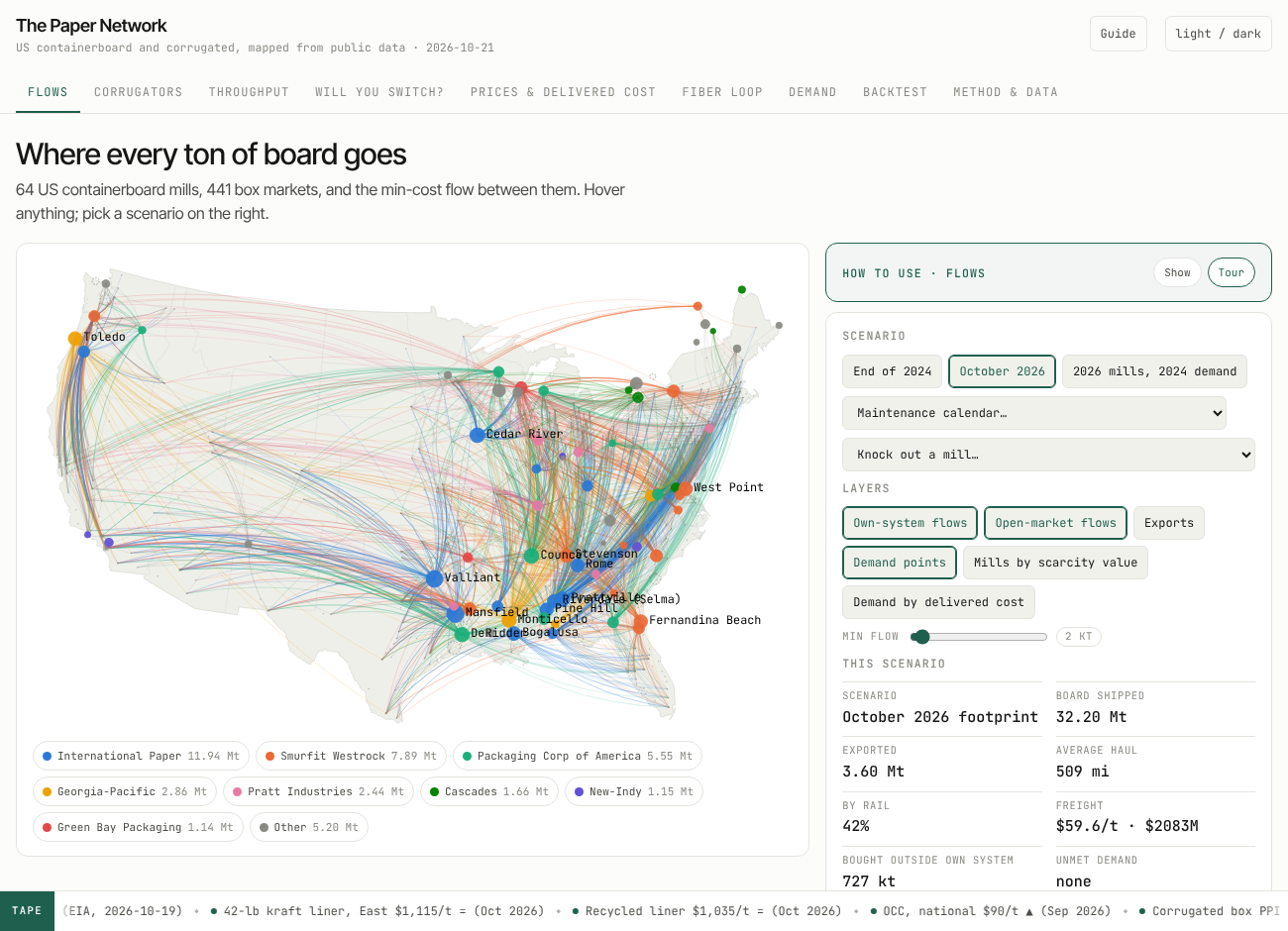Select the Other mills legend chip

pos(309,828)
